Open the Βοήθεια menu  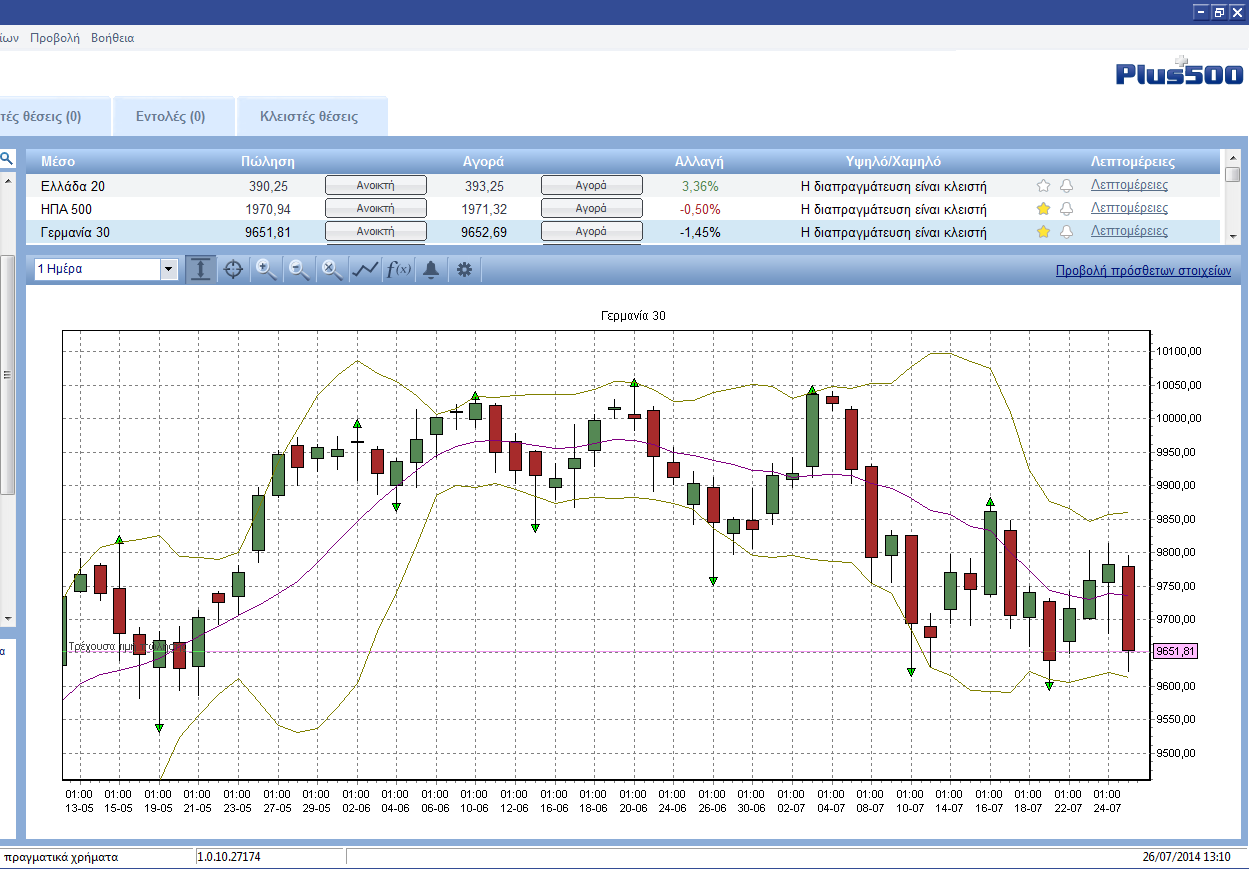point(112,38)
